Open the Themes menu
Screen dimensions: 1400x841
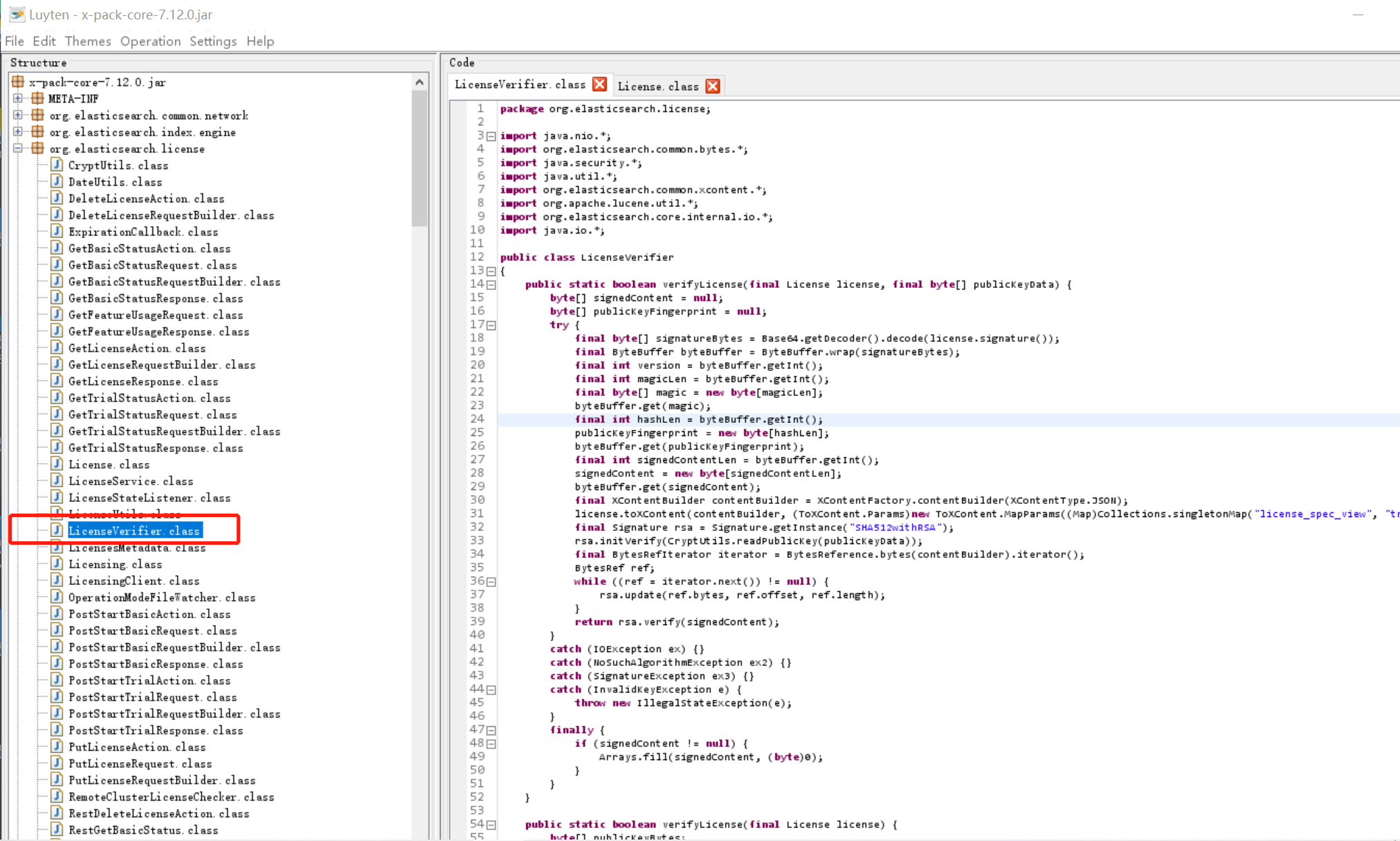pos(88,41)
